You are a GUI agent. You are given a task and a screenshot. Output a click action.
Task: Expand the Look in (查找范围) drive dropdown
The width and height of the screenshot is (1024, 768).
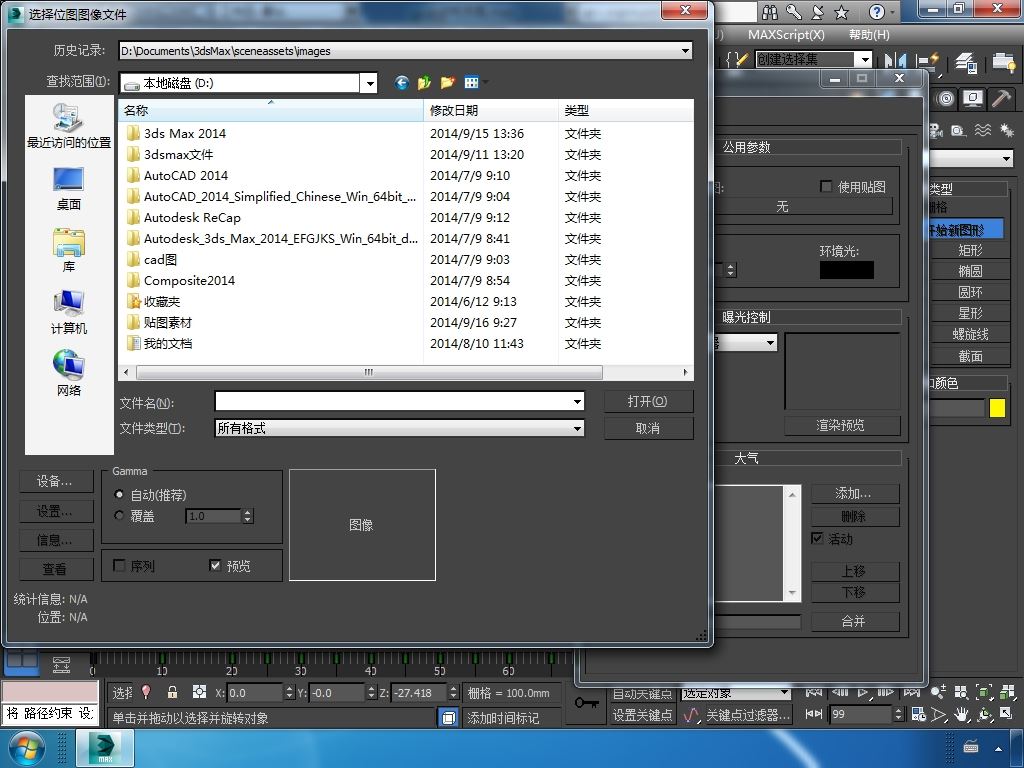point(370,83)
